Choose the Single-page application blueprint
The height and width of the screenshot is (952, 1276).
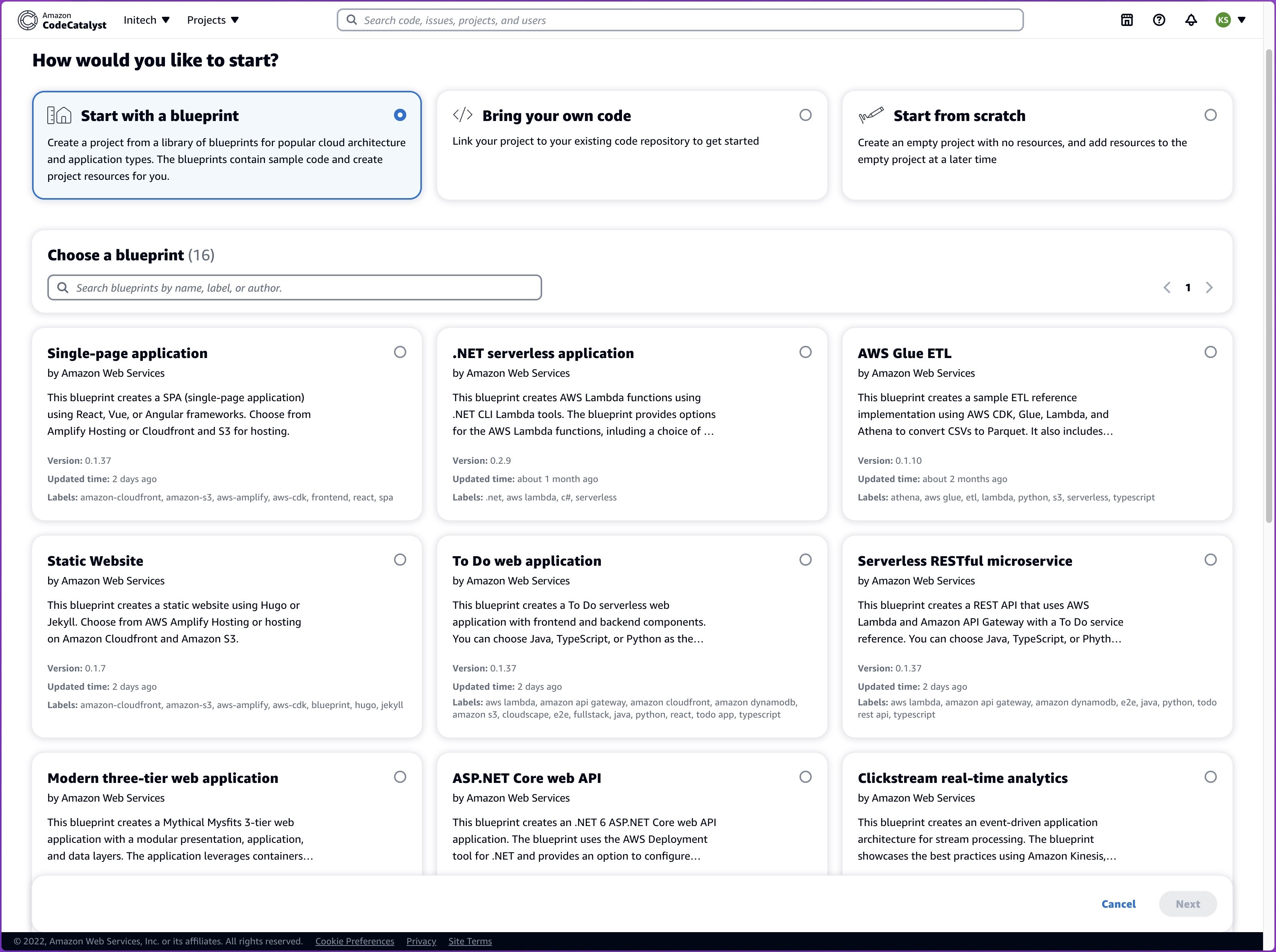tap(400, 352)
